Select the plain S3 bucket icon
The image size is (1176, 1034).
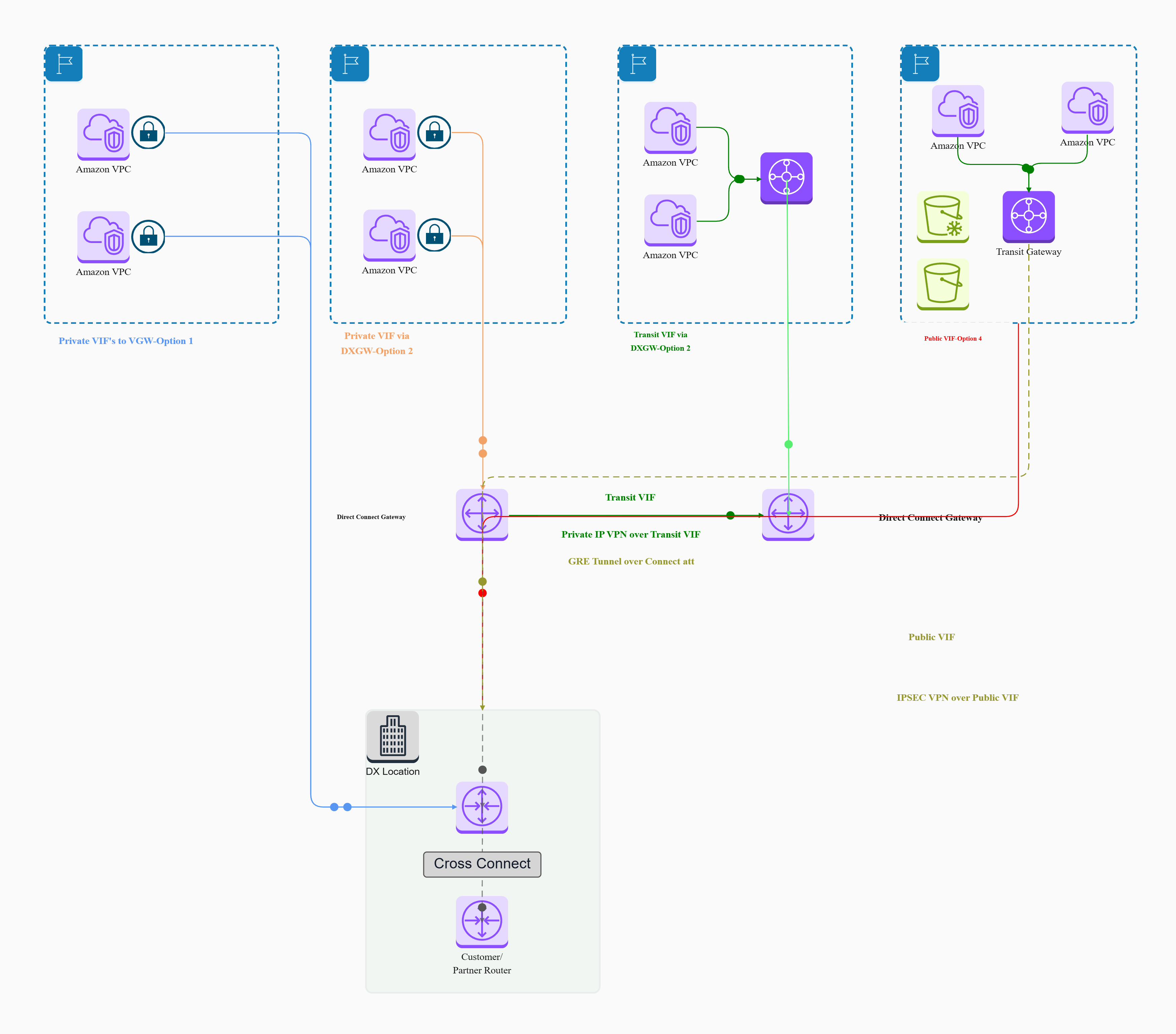[943, 284]
